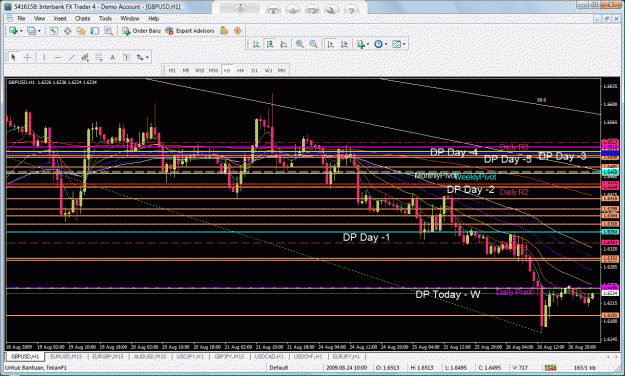Click the 163/1 kb connection status
Screen dimensions: 625x376
point(585,368)
